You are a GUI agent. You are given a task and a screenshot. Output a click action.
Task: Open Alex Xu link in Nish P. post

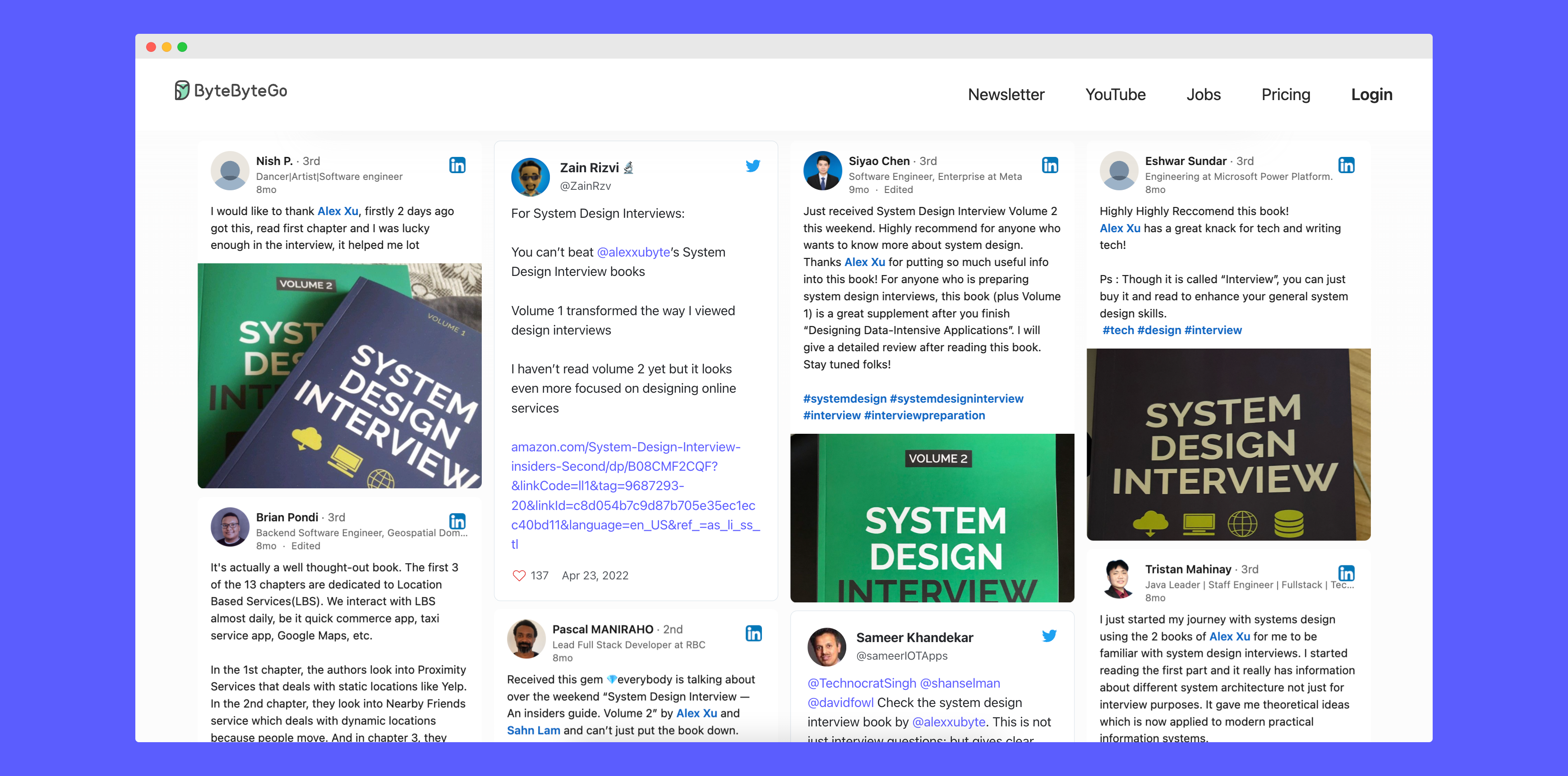pyautogui.click(x=338, y=211)
